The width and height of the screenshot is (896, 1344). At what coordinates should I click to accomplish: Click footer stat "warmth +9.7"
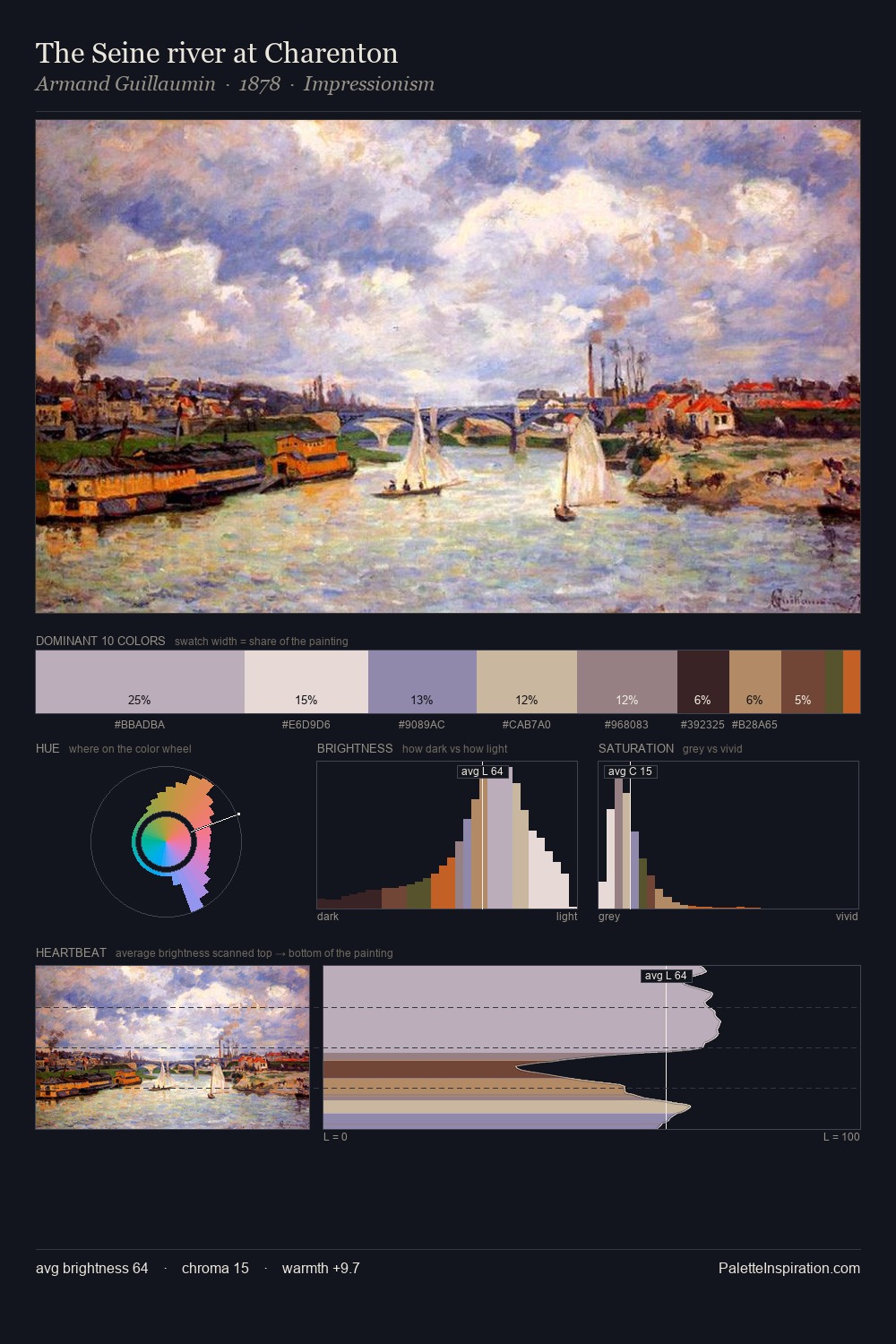321,1268
